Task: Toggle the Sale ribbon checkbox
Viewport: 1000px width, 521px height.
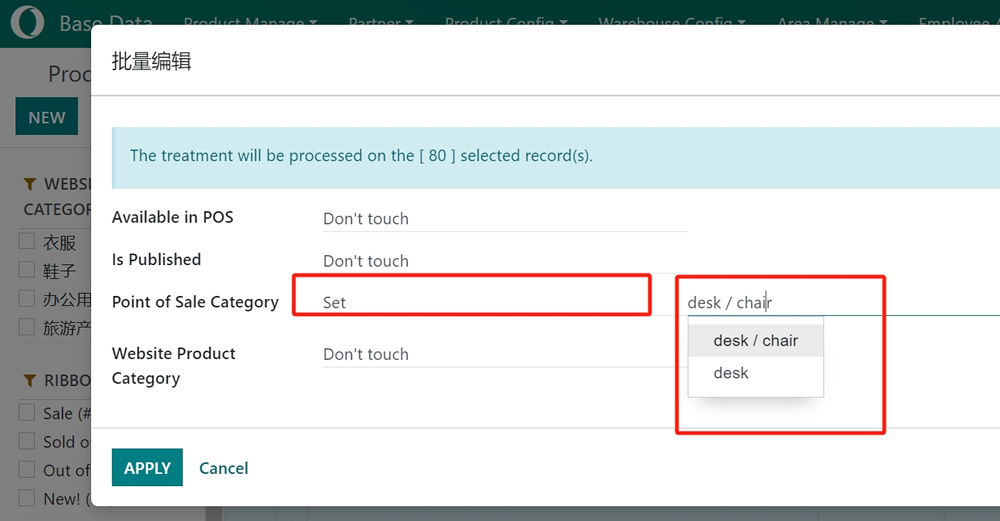Action: [x=28, y=413]
